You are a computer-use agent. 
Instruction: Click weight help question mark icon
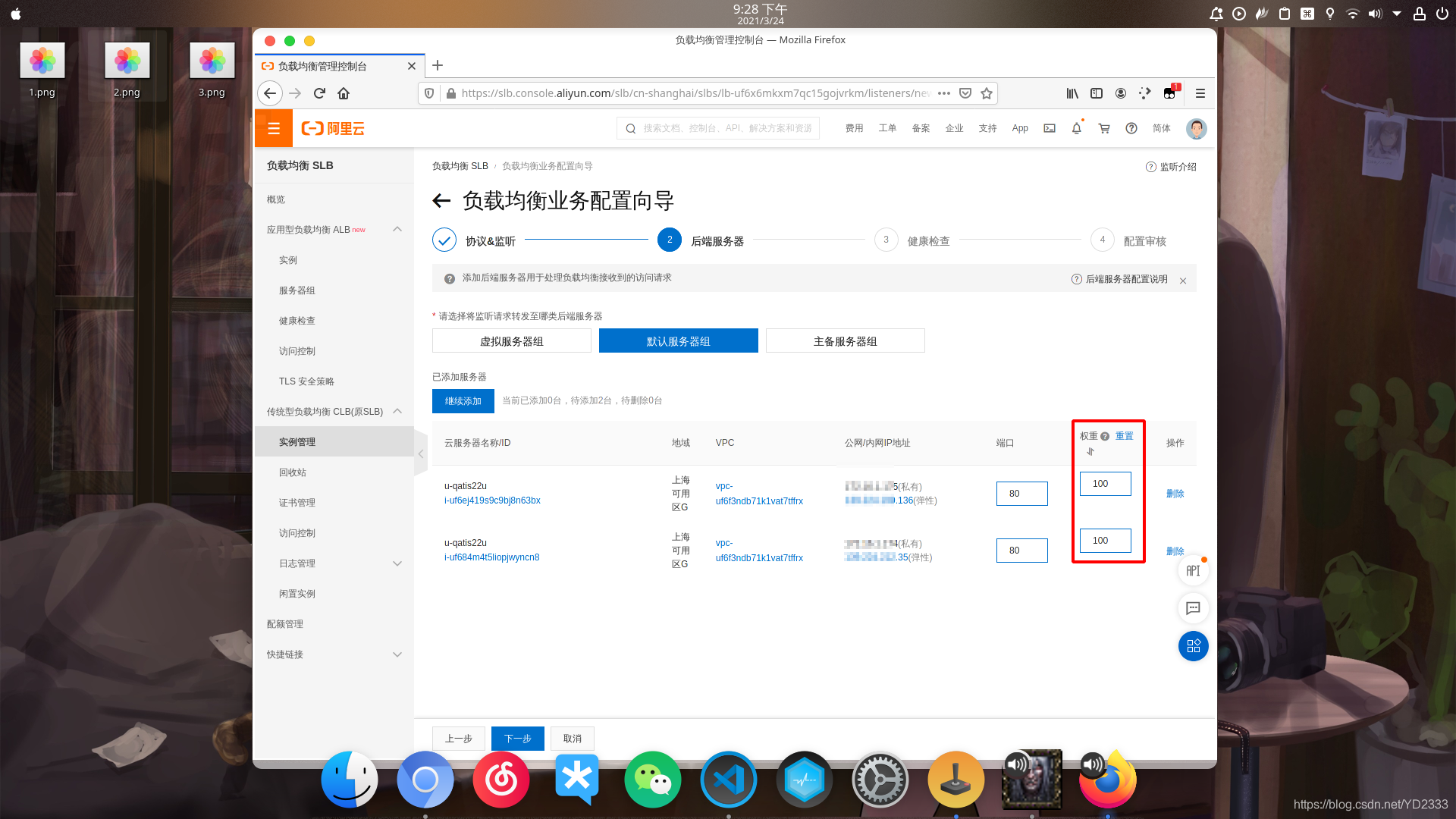[1105, 436]
